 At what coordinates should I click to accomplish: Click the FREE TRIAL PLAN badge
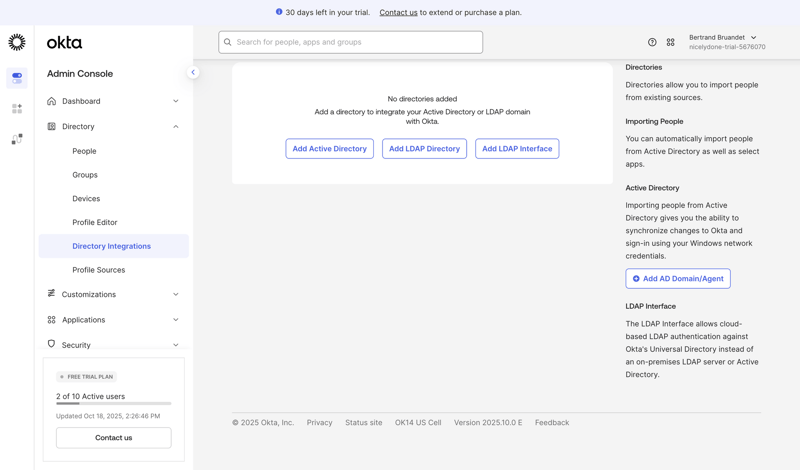[x=86, y=377]
